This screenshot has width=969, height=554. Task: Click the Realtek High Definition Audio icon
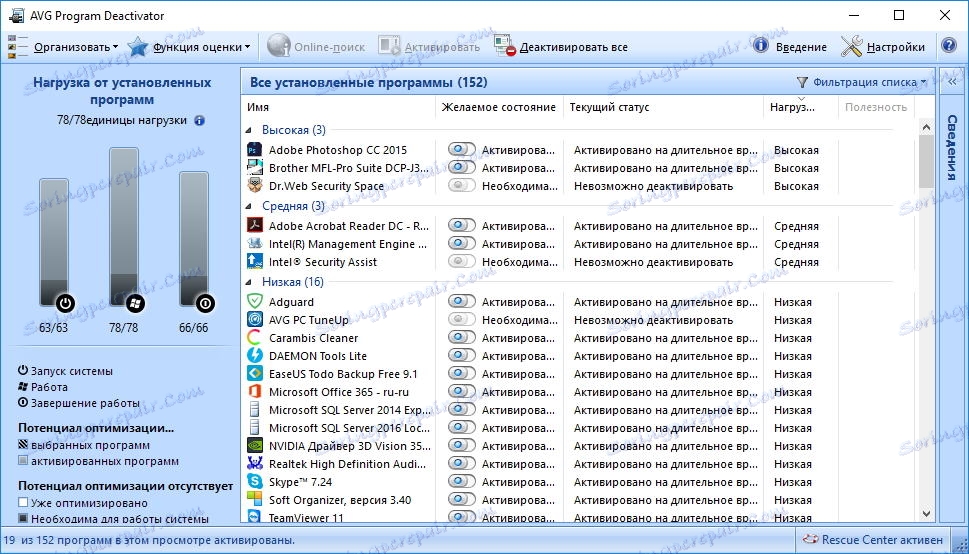pyautogui.click(x=255, y=464)
